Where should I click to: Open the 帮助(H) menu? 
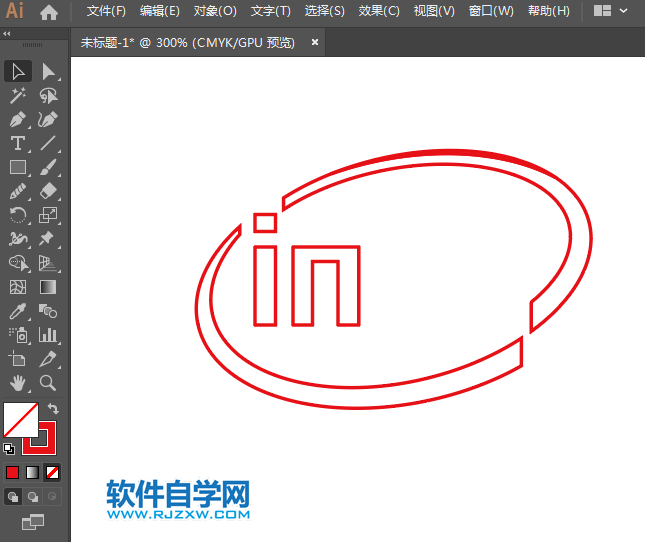(549, 11)
